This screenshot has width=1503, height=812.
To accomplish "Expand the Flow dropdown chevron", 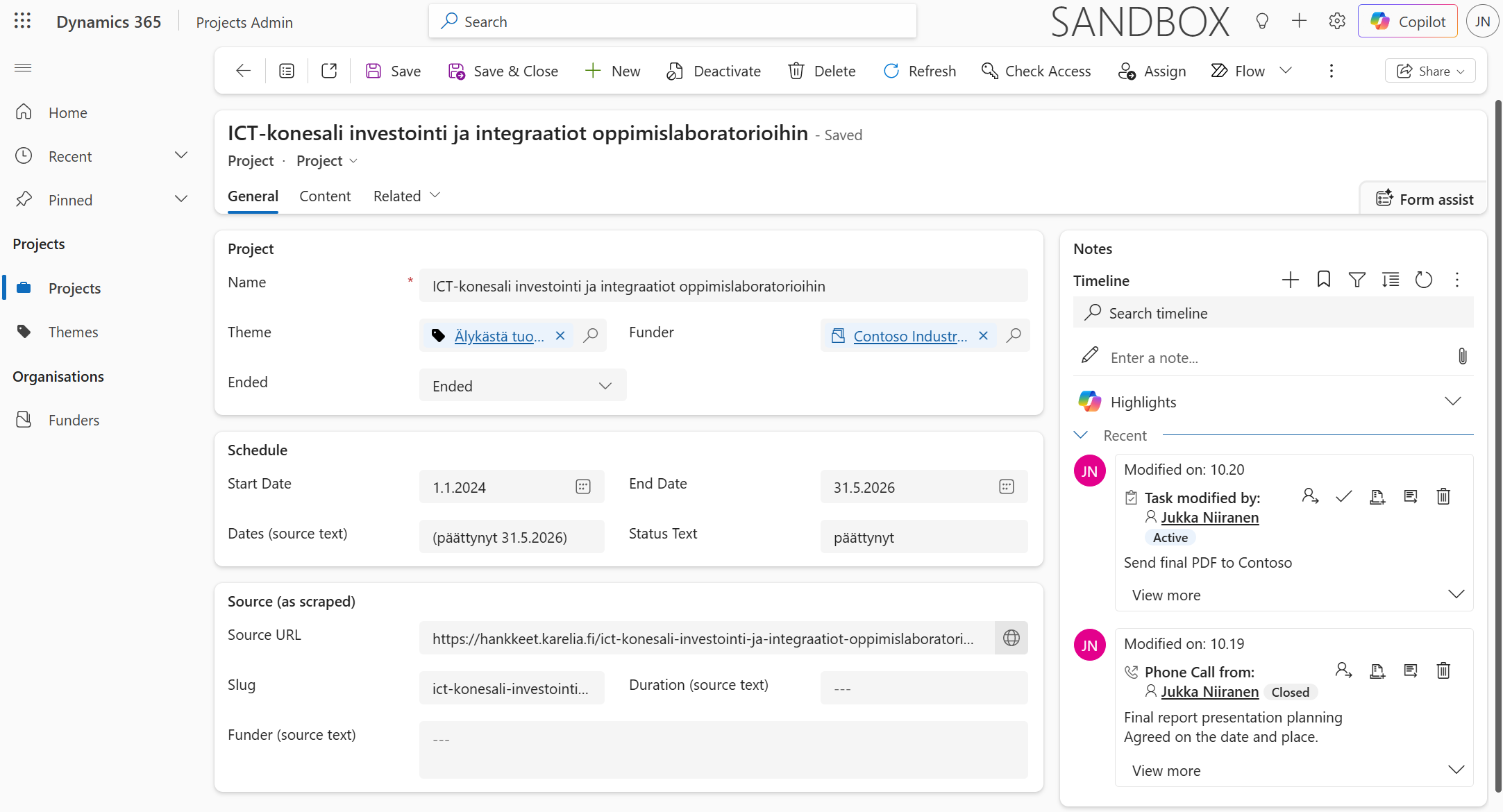I will point(1286,71).
